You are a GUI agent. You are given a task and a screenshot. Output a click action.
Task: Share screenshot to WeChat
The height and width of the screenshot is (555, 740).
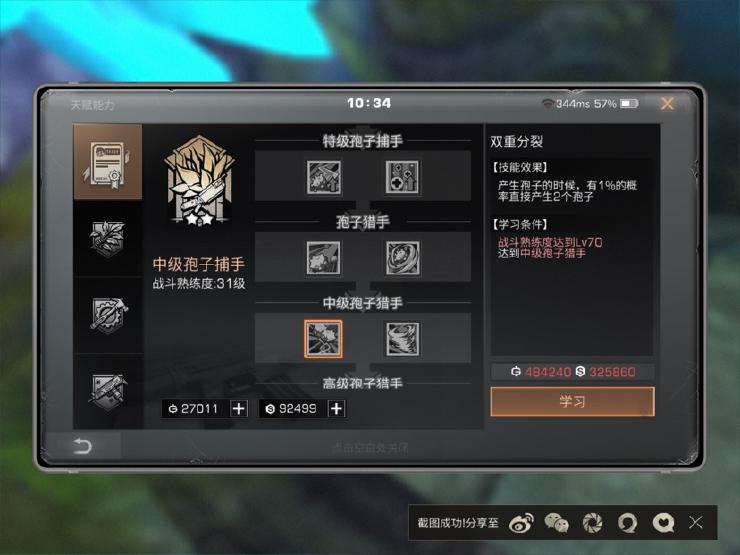tap(556, 523)
